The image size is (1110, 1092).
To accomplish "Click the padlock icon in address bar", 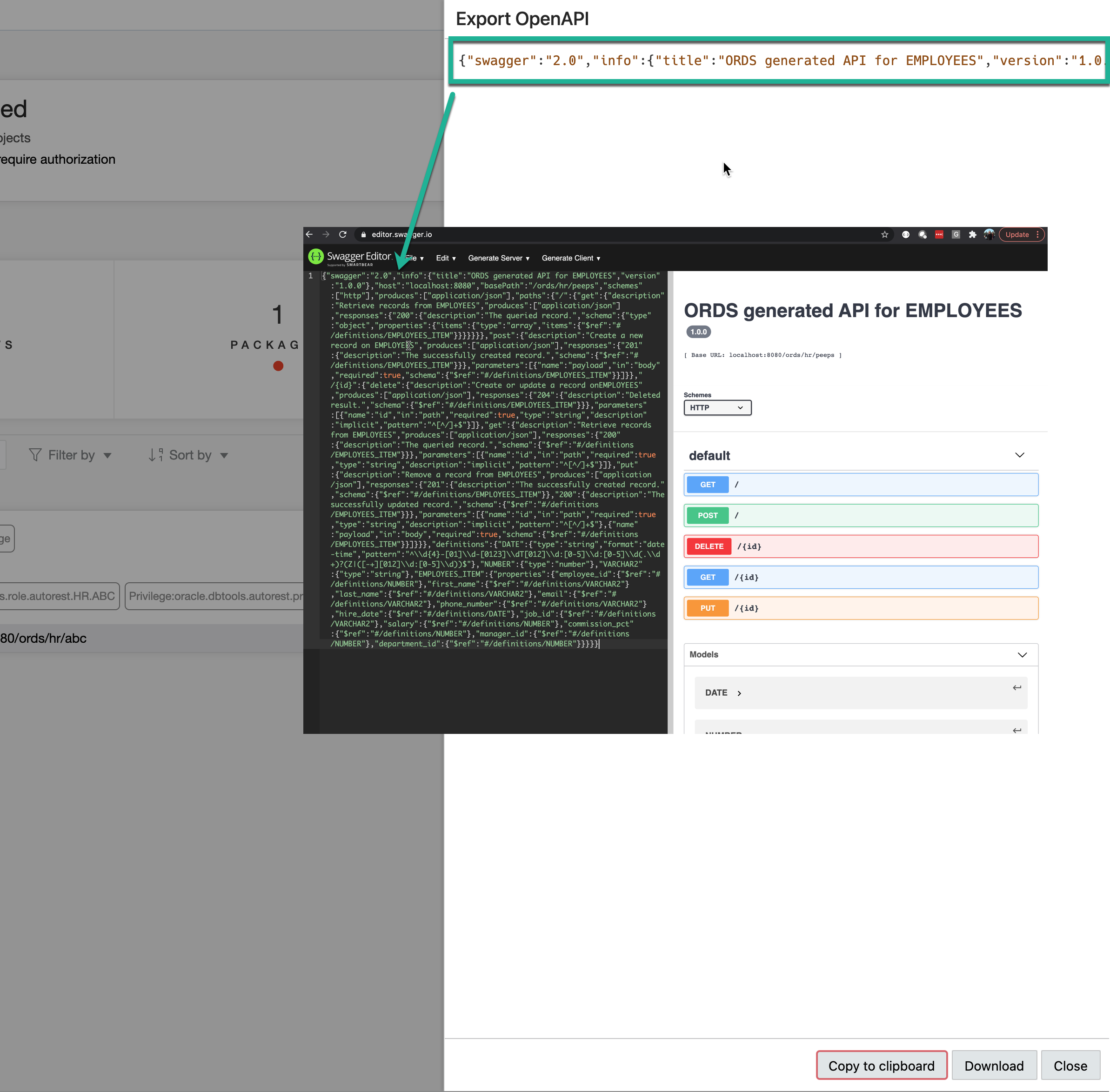I will 363,234.
